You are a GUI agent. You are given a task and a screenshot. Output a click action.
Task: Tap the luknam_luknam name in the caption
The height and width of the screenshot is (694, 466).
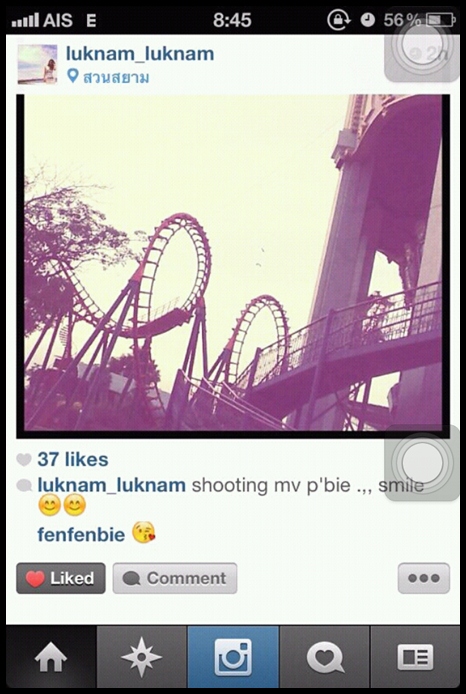click(112, 485)
